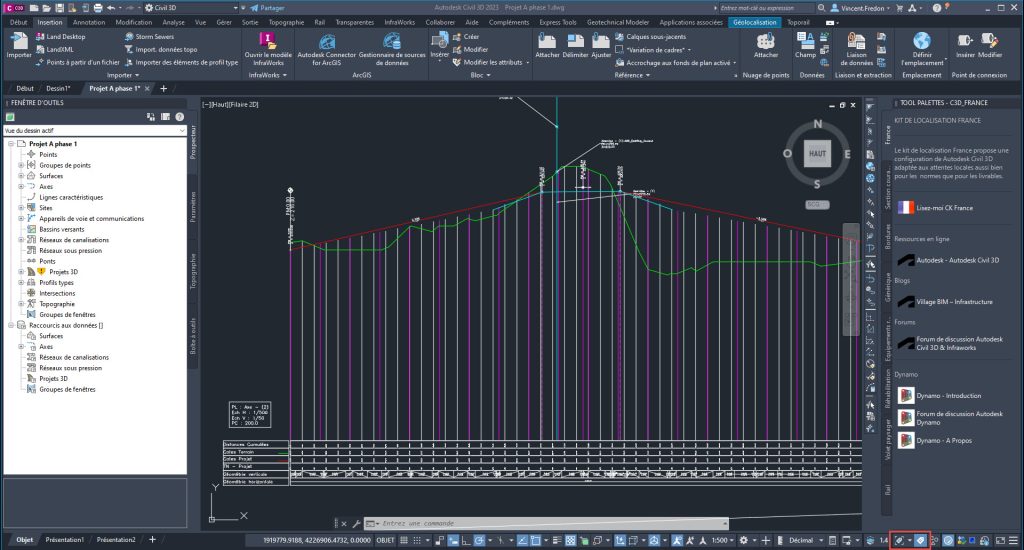Click Insérer in Point de connexion panel
The width and height of the screenshot is (1024, 550).
[965, 46]
